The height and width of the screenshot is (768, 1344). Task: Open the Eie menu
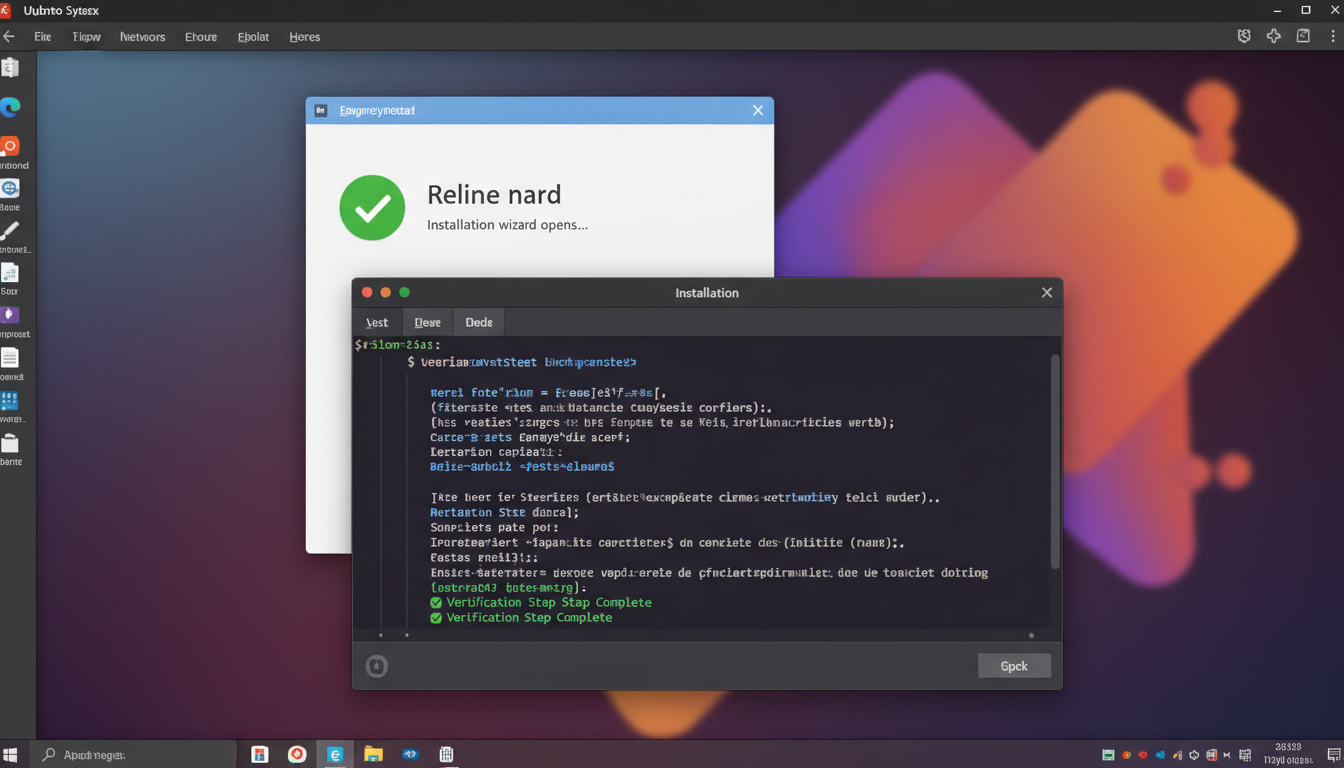42,37
